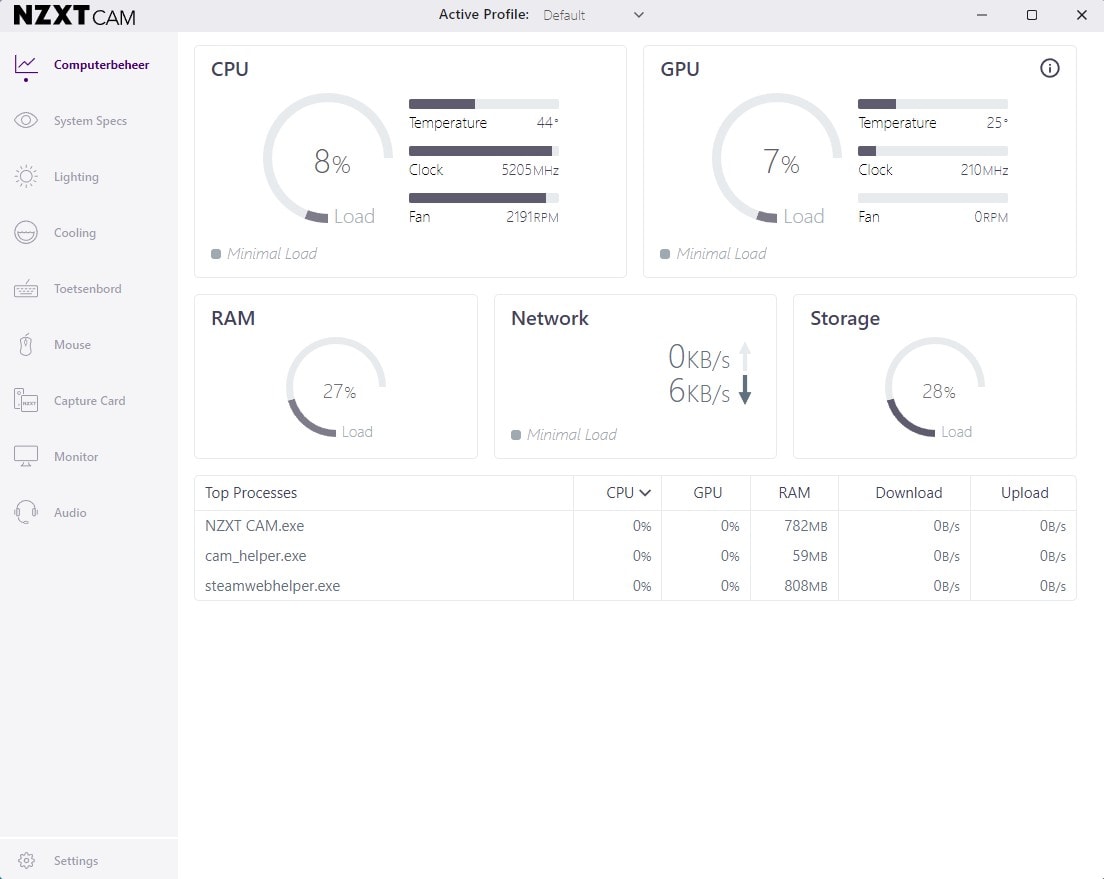This screenshot has width=1104, height=879.
Task: Click the Computerbeheer chart icon
Action: pos(26,65)
